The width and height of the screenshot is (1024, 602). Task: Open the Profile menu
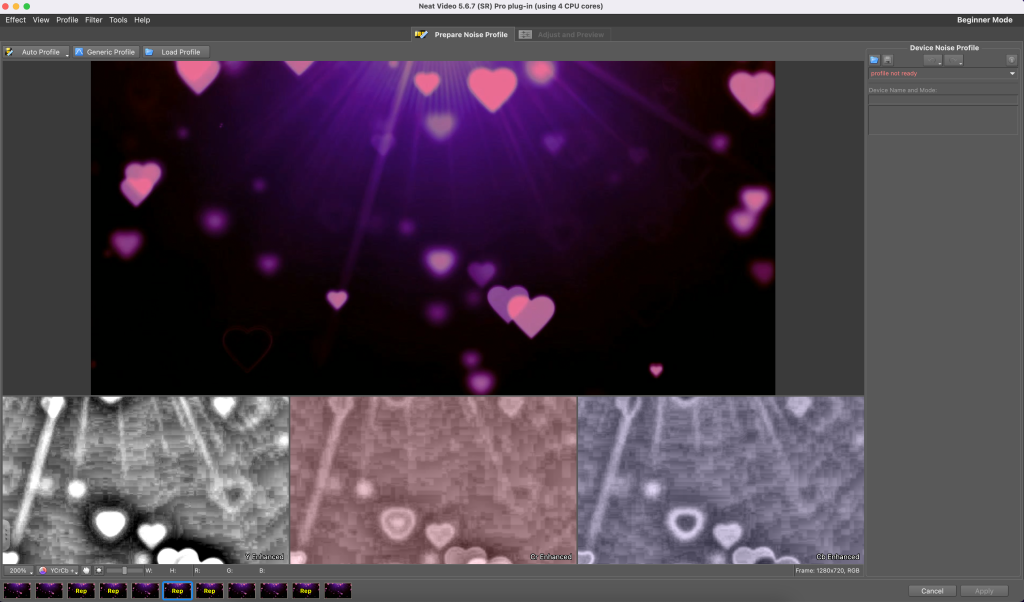[67, 20]
